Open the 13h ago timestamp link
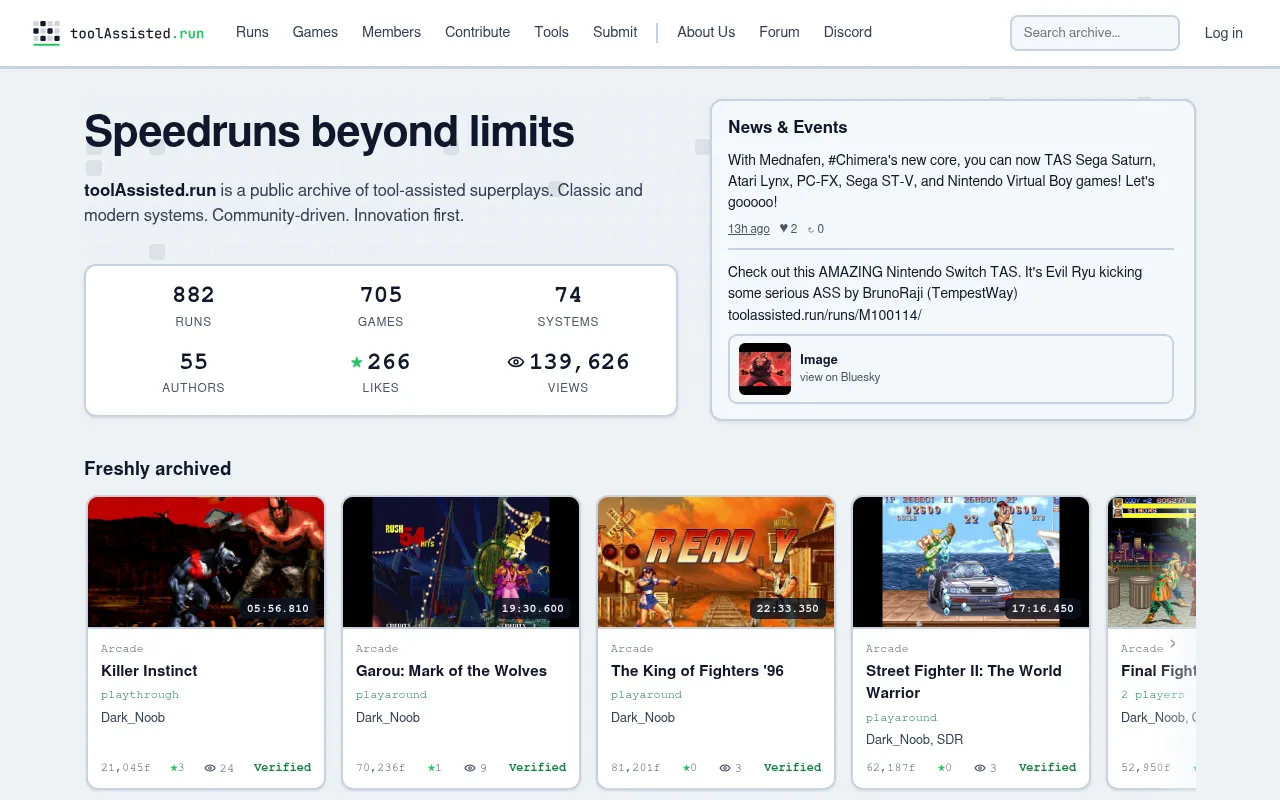 749,229
